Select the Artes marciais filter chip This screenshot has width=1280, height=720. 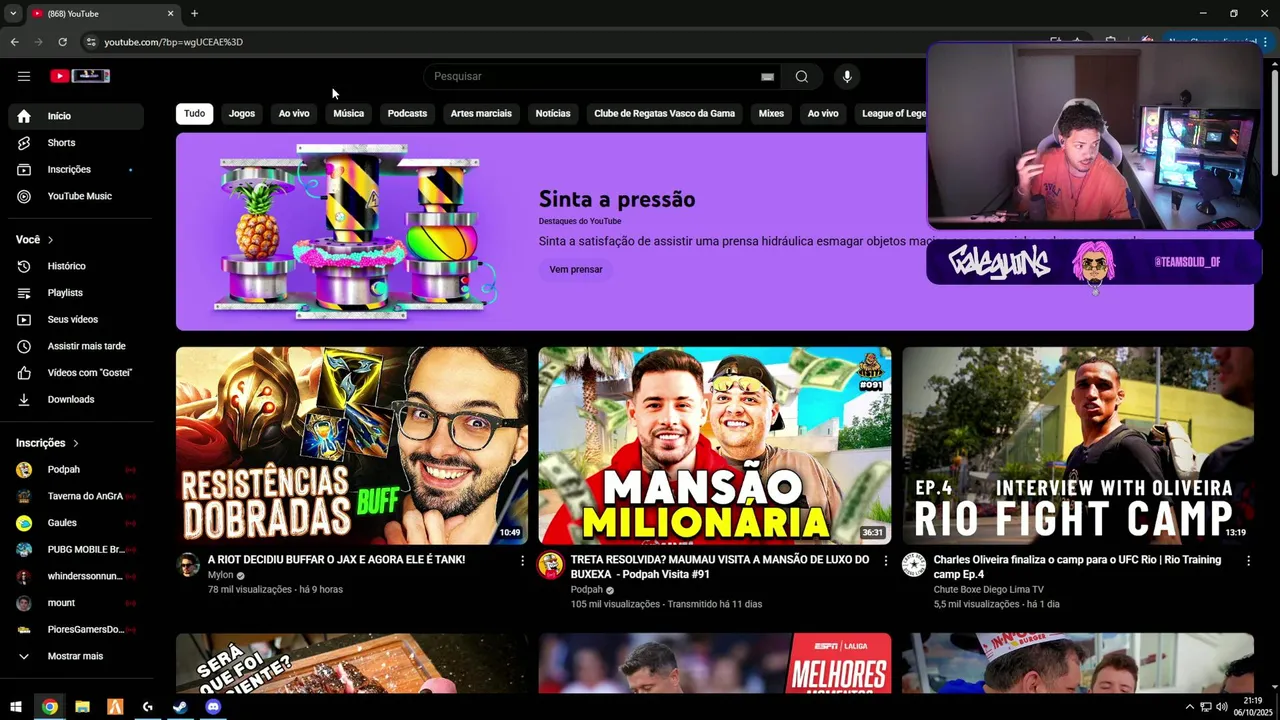tap(481, 114)
